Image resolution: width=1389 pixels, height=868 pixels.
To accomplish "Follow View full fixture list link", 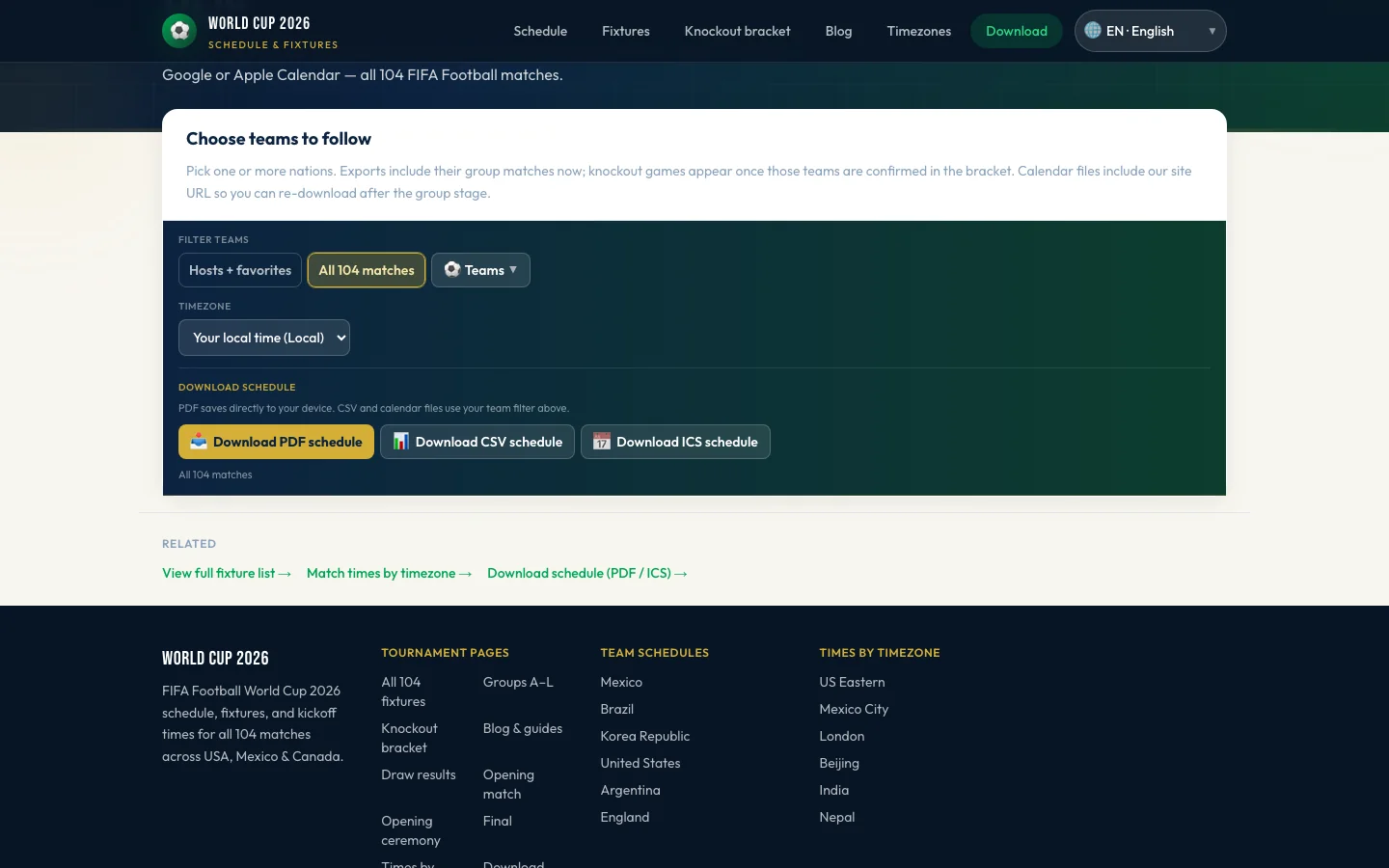I will coord(227,573).
